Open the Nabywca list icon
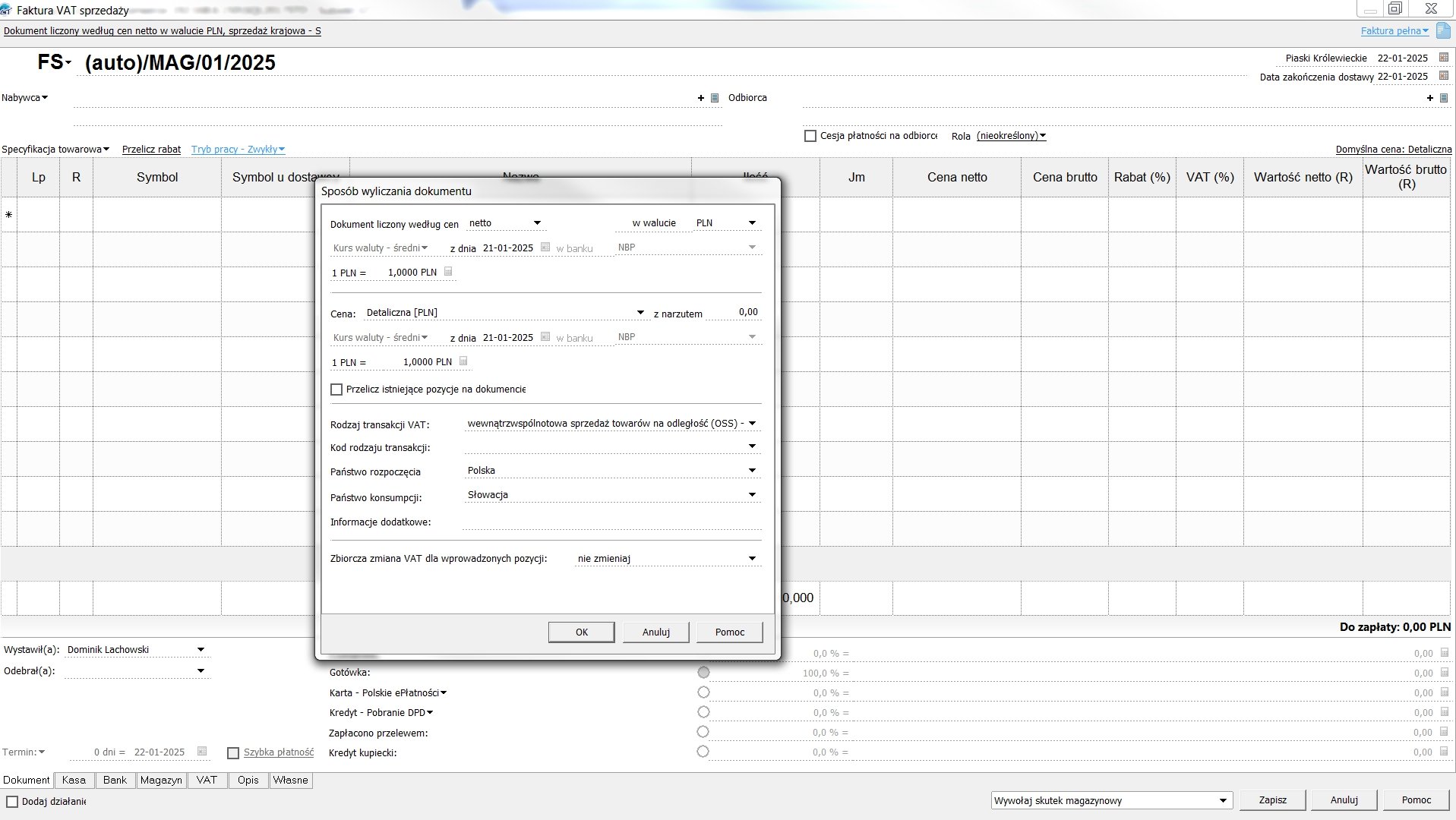Viewport: 1456px width, 820px height. click(x=715, y=98)
